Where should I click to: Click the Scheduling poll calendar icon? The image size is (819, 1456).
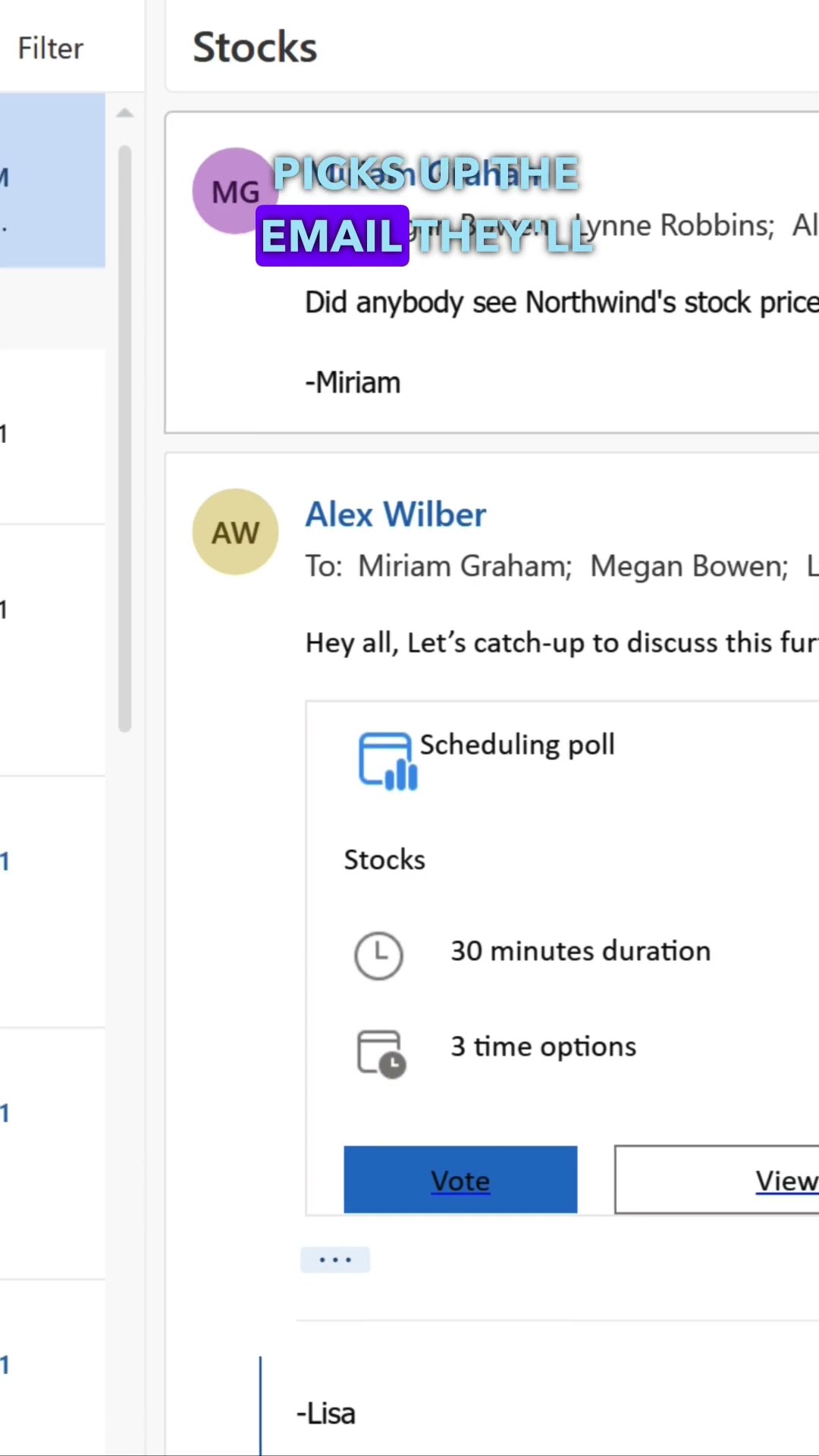pyautogui.click(x=388, y=761)
